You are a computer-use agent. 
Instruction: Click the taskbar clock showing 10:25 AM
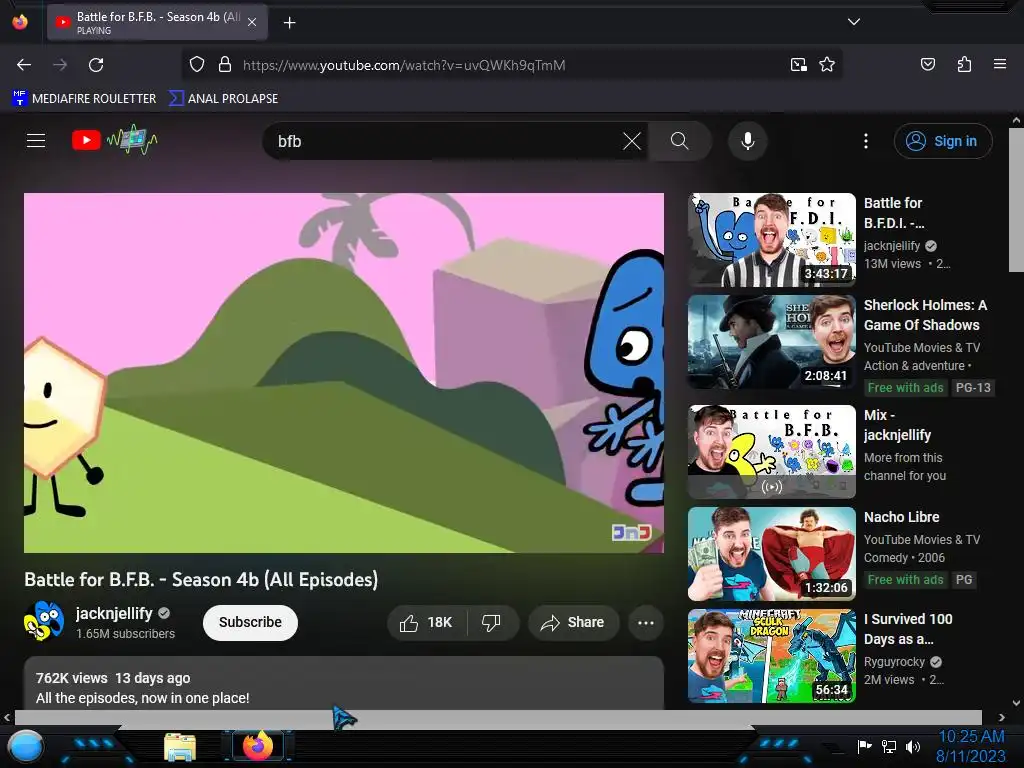[971, 746]
